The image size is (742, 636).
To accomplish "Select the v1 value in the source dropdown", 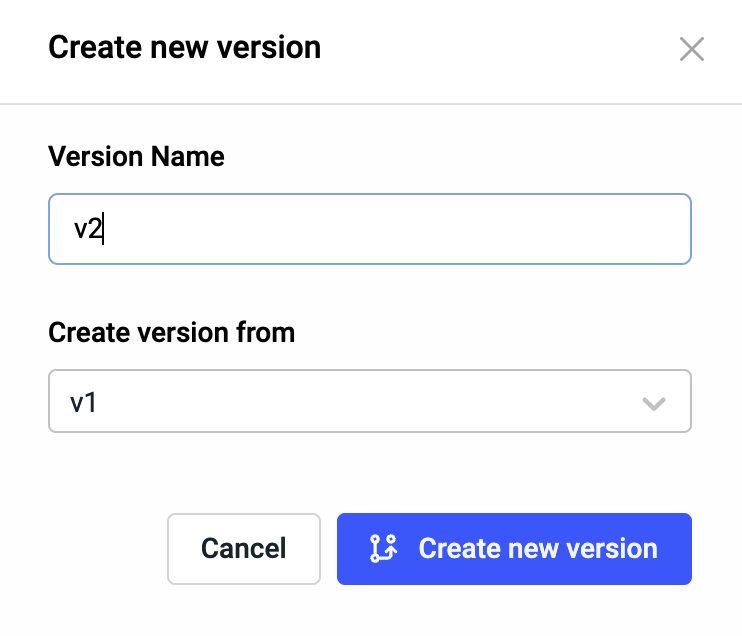I will click(x=83, y=403).
